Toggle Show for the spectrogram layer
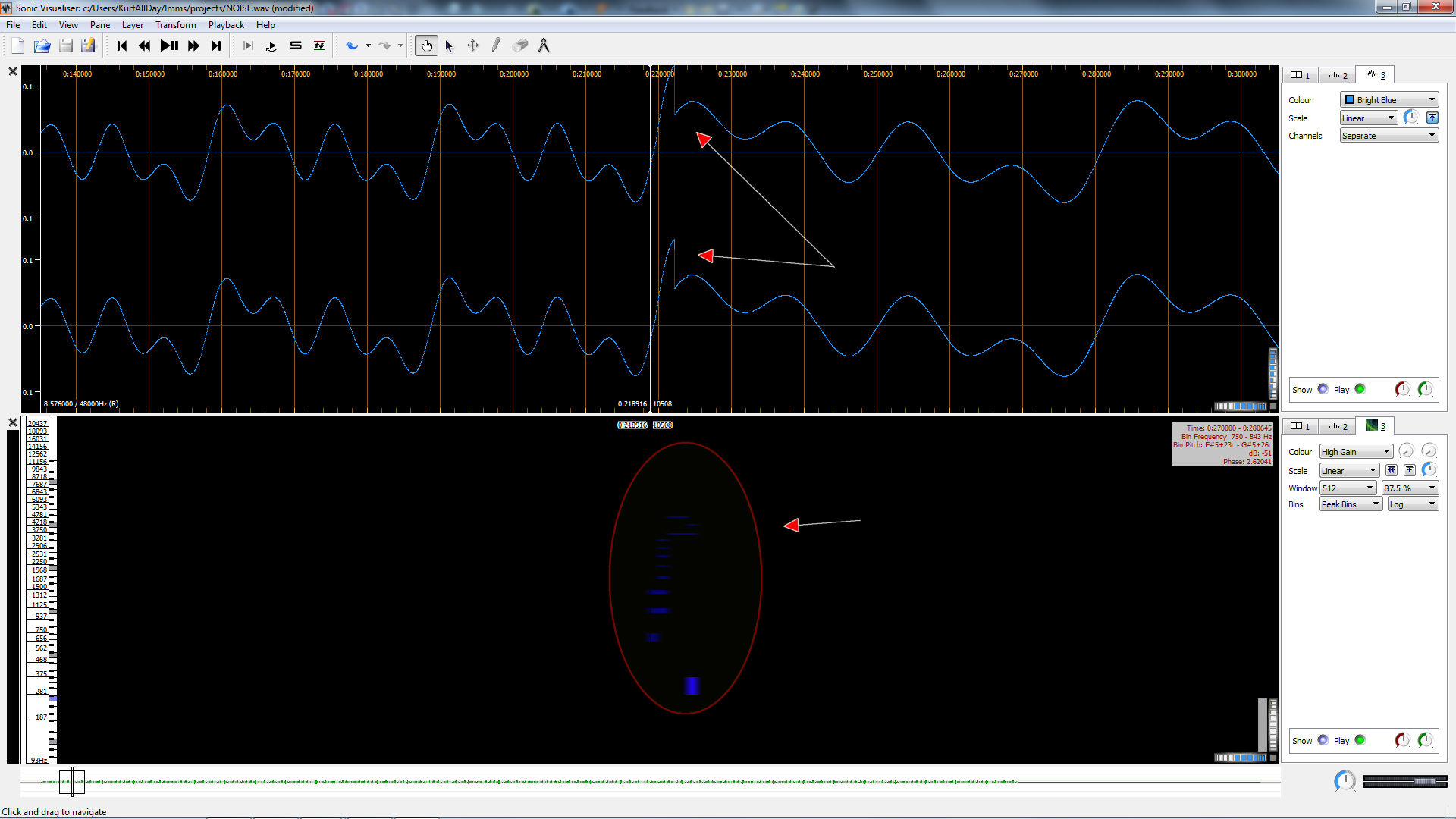The height and width of the screenshot is (819, 1456). coord(1323,740)
